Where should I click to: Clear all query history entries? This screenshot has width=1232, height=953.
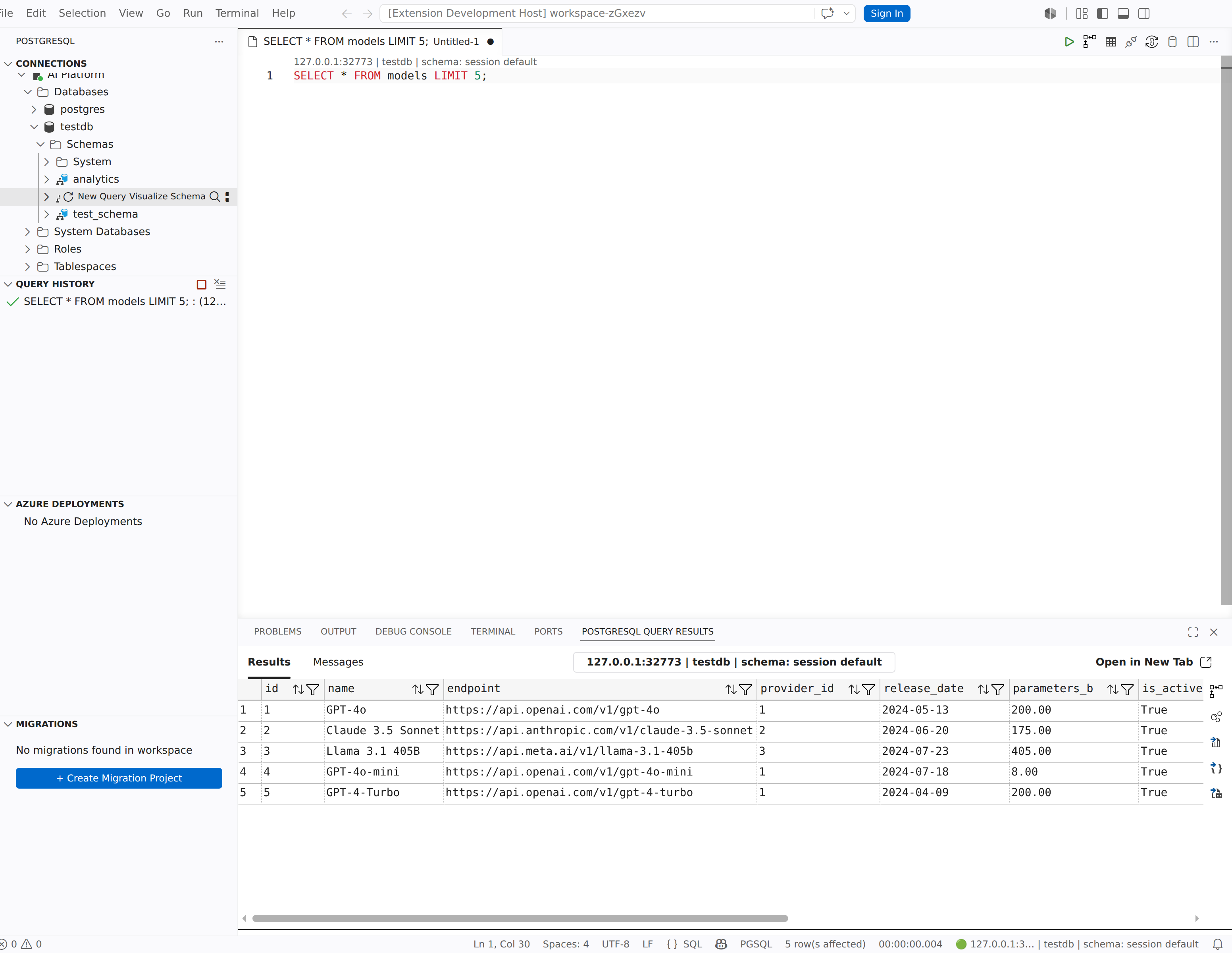[220, 284]
